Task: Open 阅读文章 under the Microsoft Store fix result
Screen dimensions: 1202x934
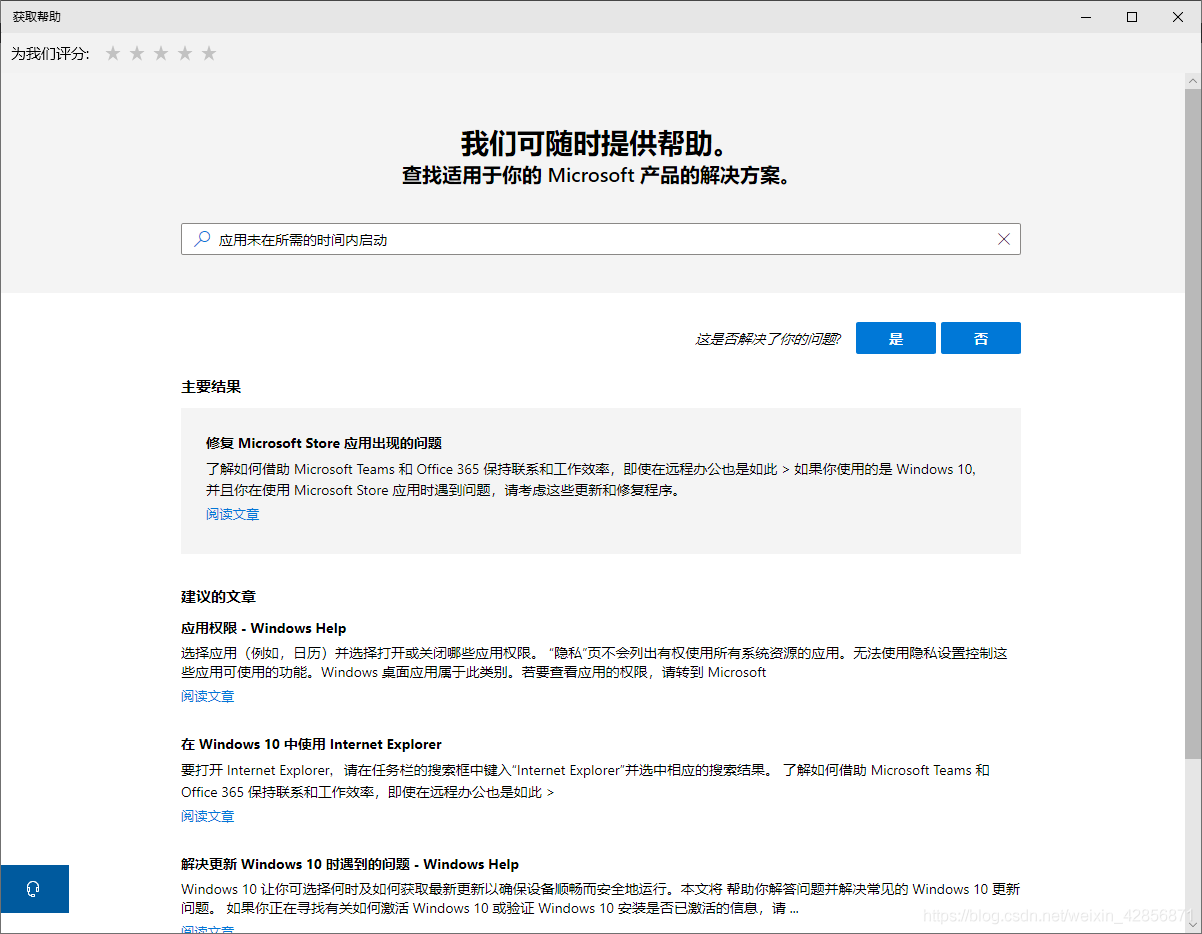Action: (x=232, y=514)
